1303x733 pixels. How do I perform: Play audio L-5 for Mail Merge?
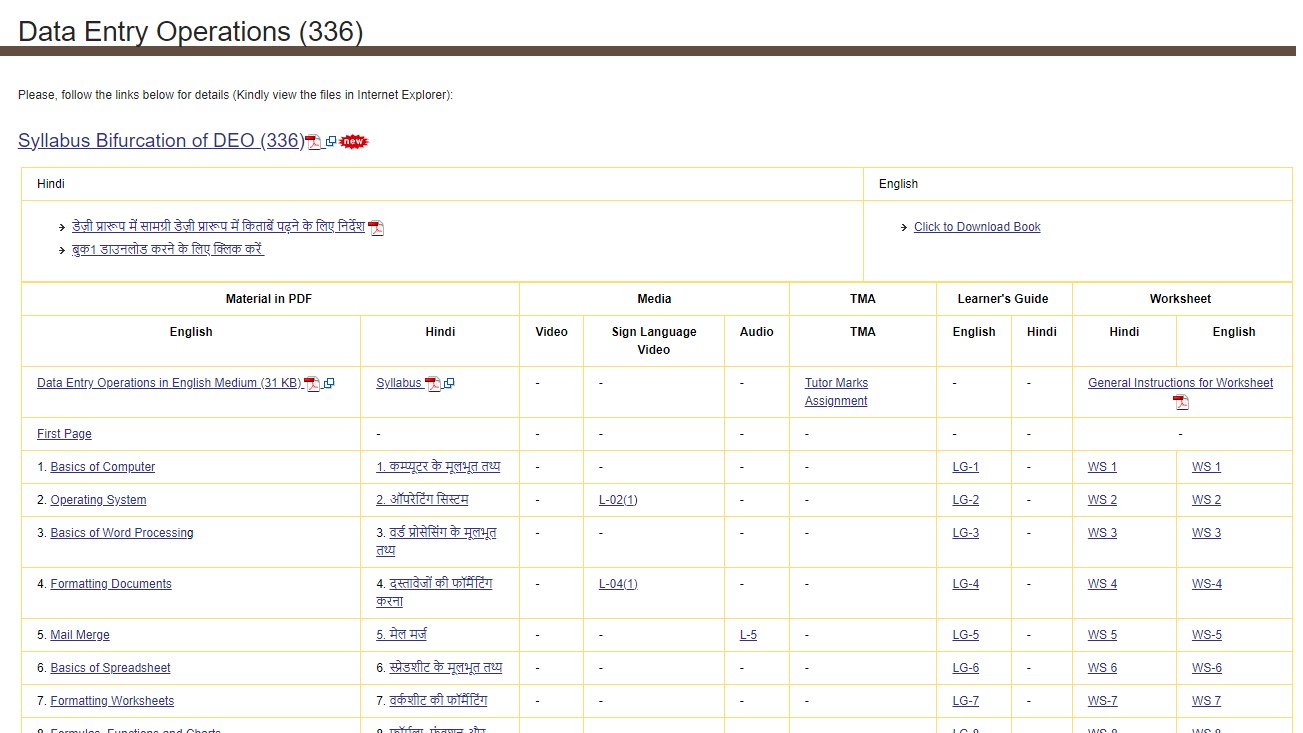click(748, 635)
